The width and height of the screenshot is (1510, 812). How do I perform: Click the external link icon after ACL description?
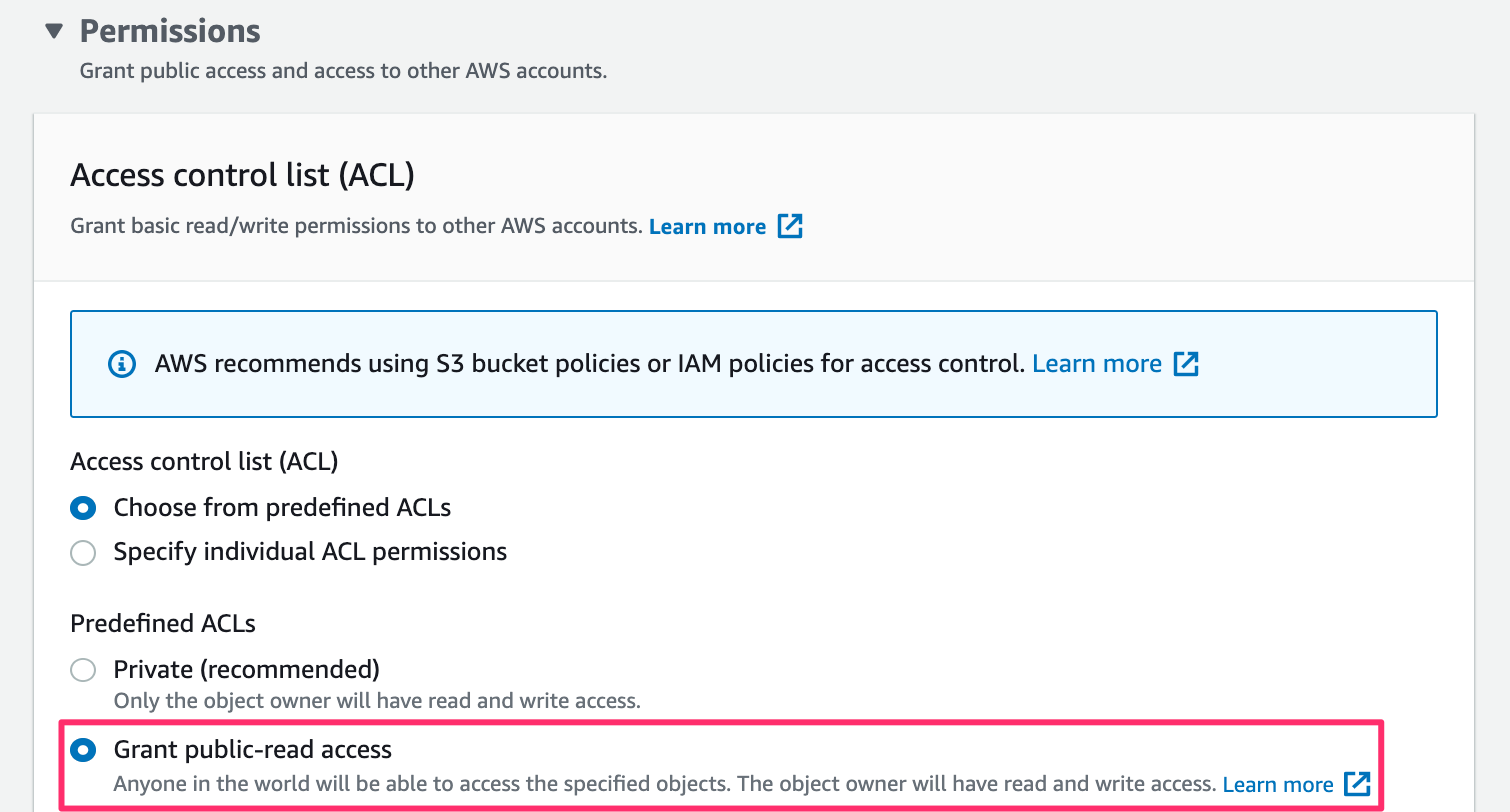(790, 226)
